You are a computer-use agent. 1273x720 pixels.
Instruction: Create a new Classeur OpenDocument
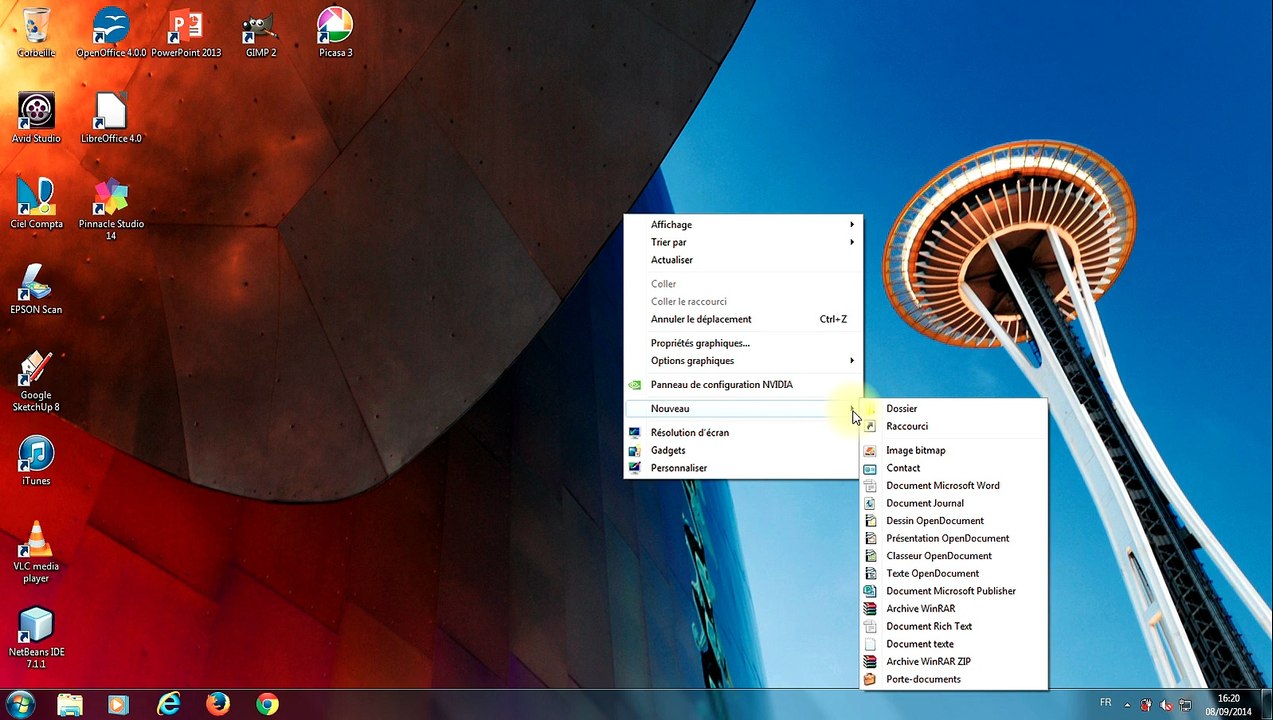pos(954,556)
